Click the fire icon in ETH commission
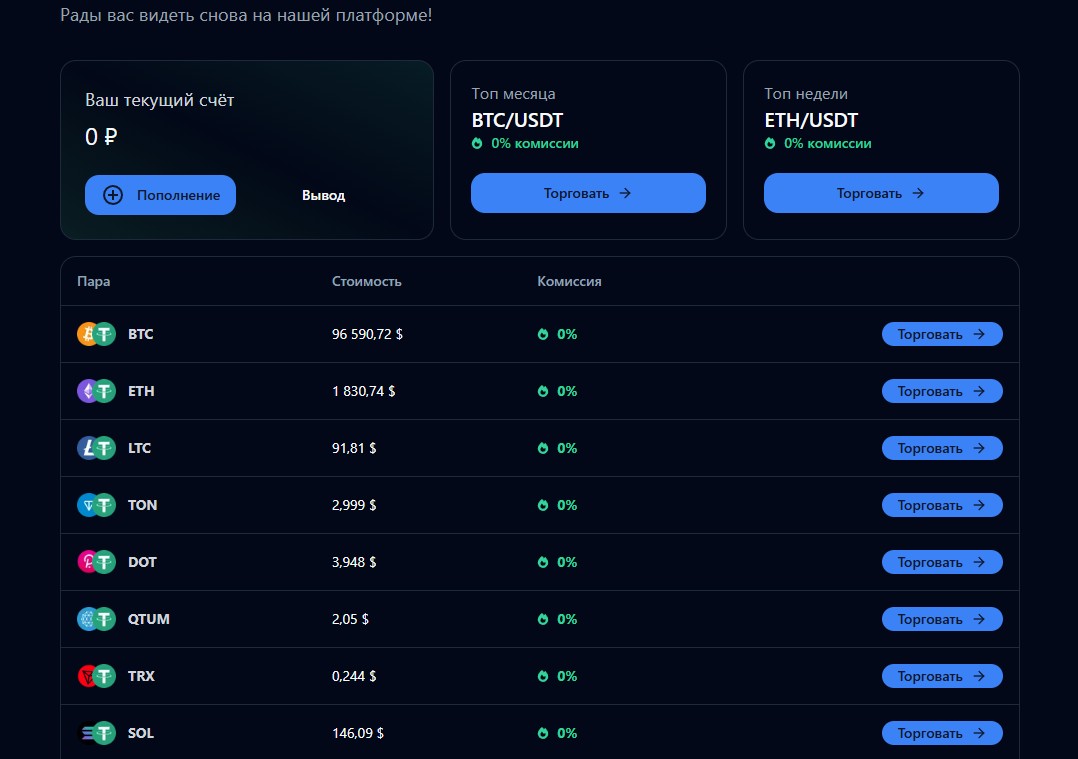The height and width of the screenshot is (759, 1078). pos(543,392)
